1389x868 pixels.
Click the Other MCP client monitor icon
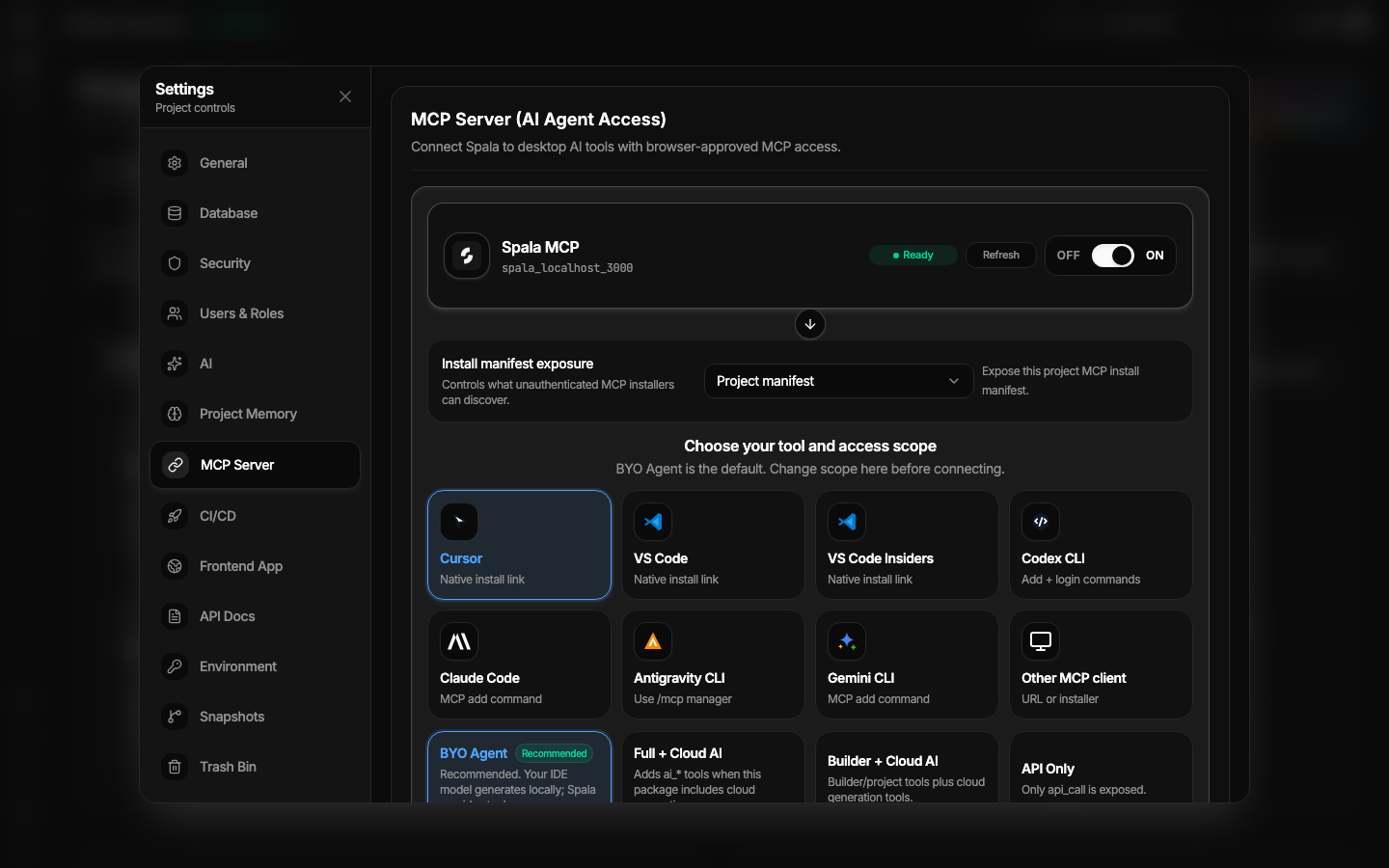click(1041, 641)
